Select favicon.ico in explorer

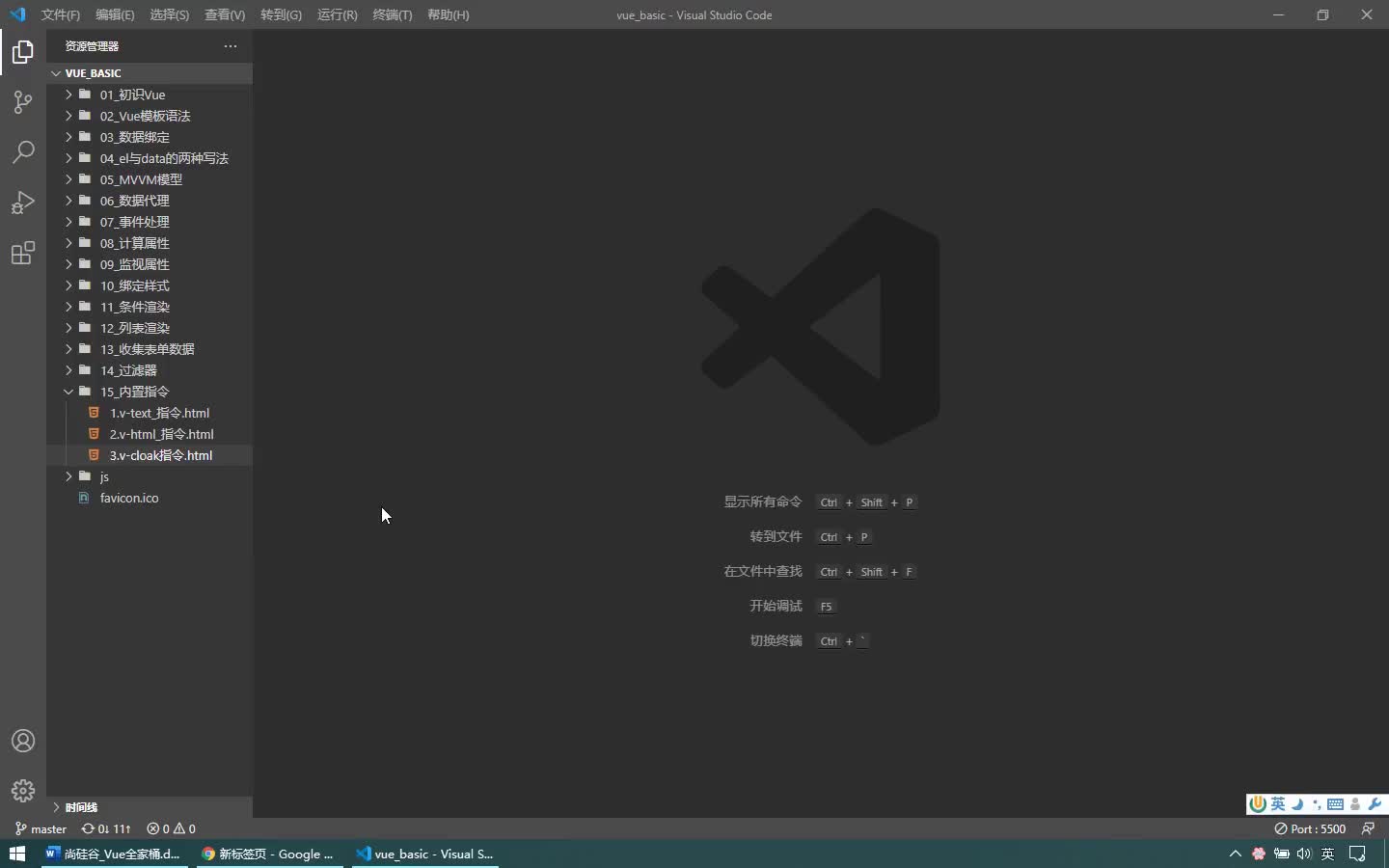point(150,498)
